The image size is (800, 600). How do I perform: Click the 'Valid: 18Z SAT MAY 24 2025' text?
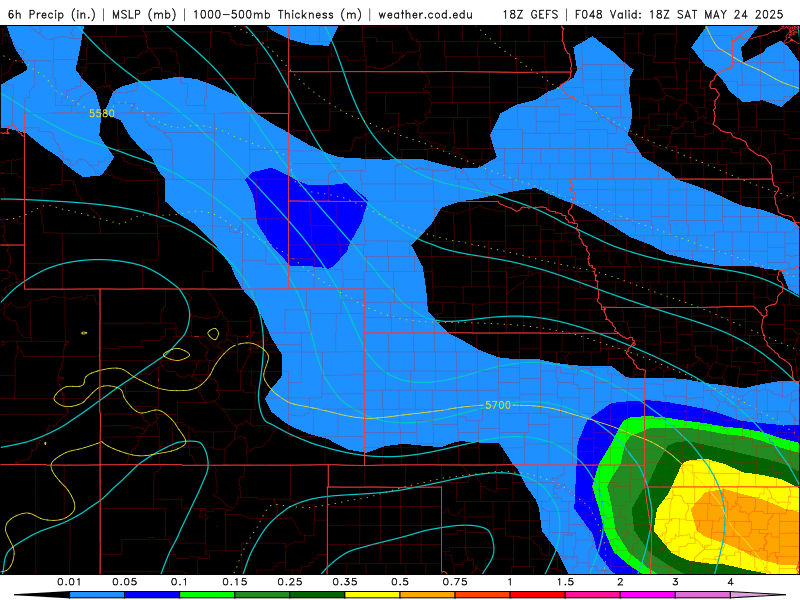[x=697, y=14]
